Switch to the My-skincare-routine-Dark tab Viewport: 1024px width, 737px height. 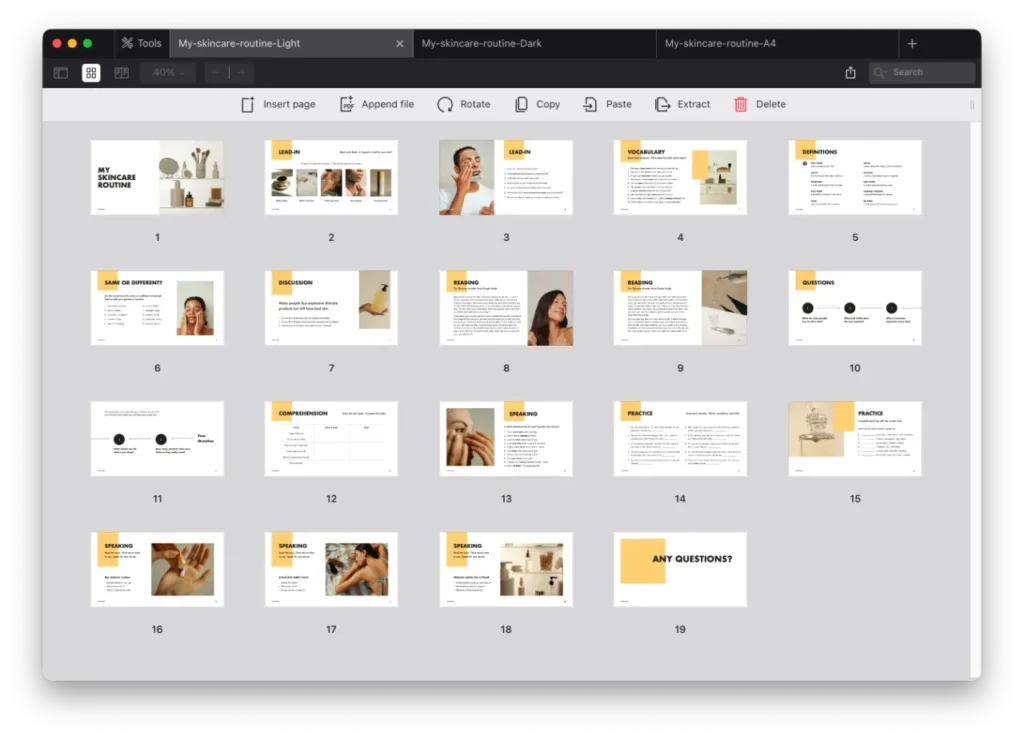click(481, 43)
